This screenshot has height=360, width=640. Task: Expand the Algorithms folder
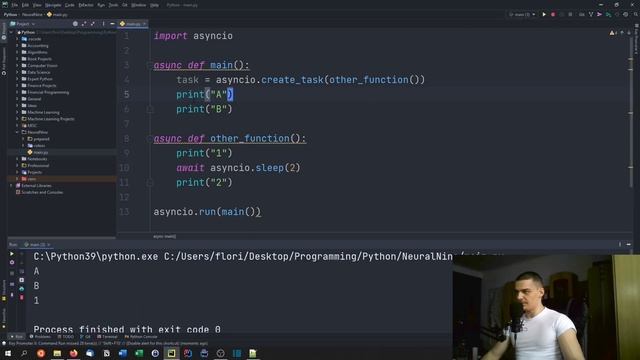coord(18,52)
